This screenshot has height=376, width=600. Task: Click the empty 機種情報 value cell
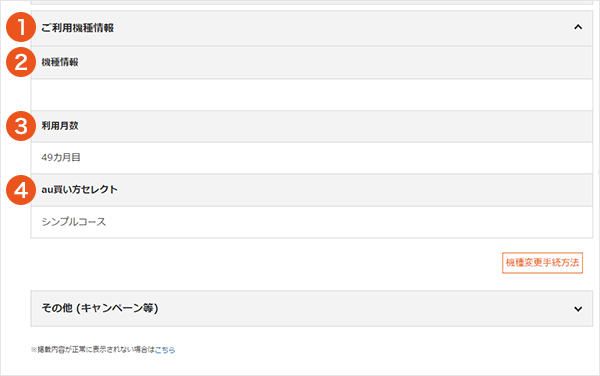tap(311, 95)
